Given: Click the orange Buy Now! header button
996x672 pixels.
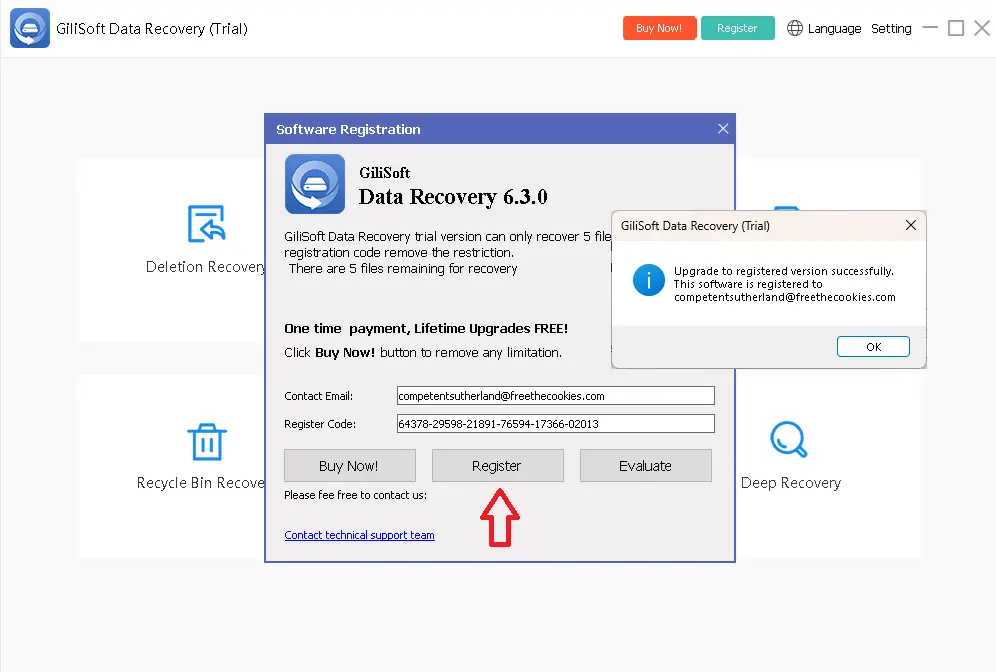Looking at the screenshot, I should 659,28.
